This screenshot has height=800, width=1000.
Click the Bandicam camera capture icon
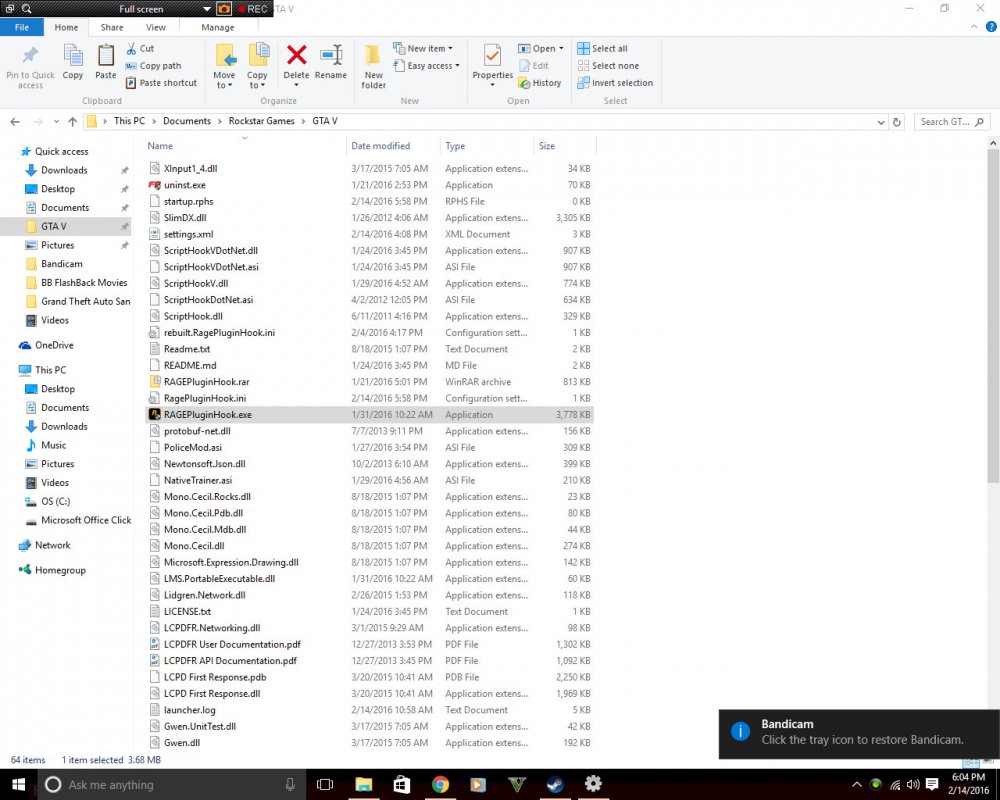224,9
